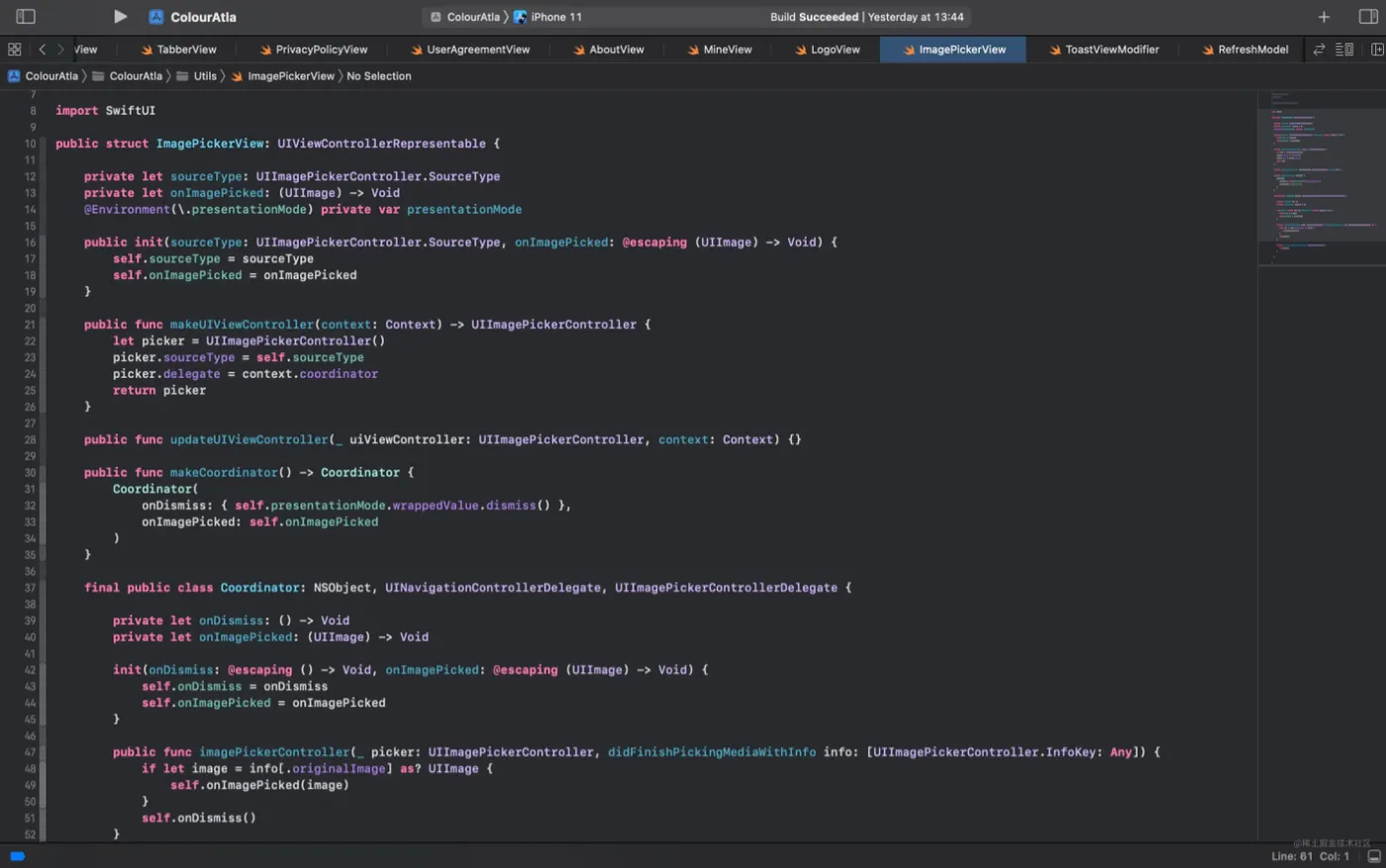Screen dimensions: 1386x868
Task: Click the code review arrows icon
Action: [x=1319, y=49]
